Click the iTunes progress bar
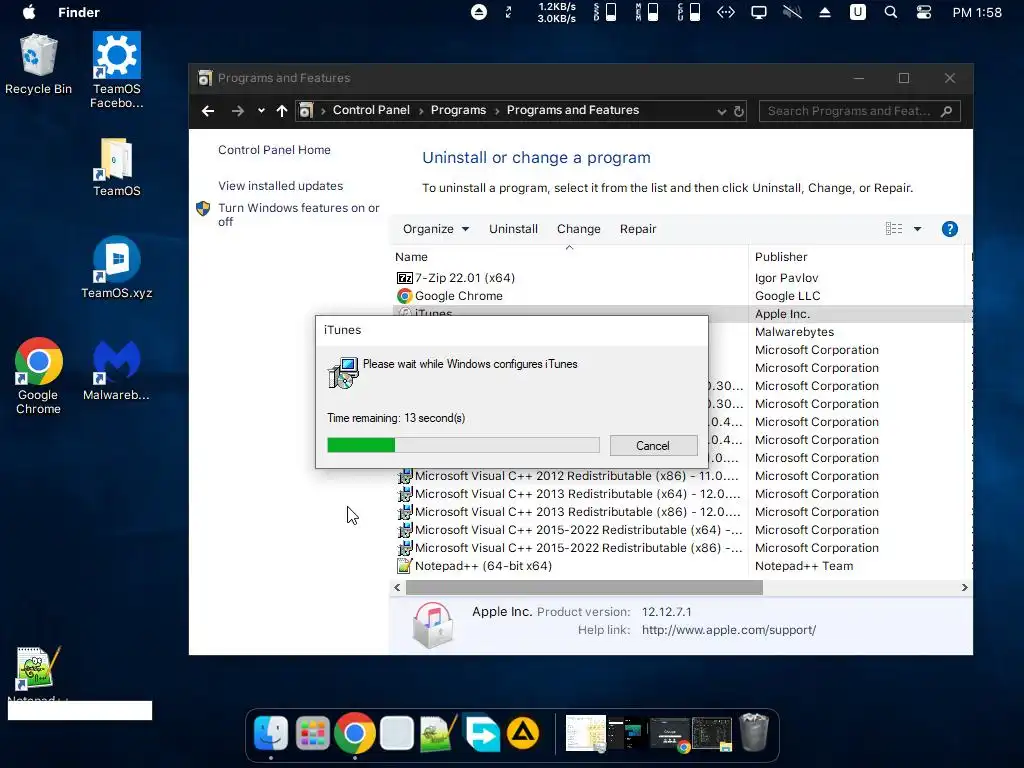Viewport: 1024px width, 768px height. 463,445
